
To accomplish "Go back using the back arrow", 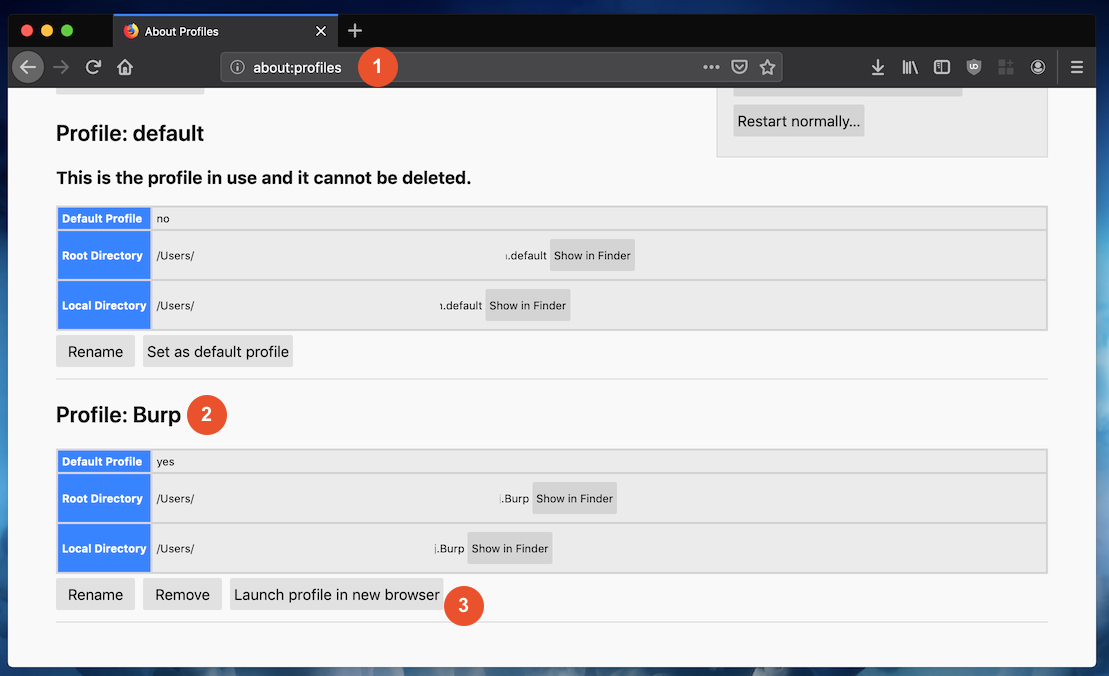I will pos(28,67).
